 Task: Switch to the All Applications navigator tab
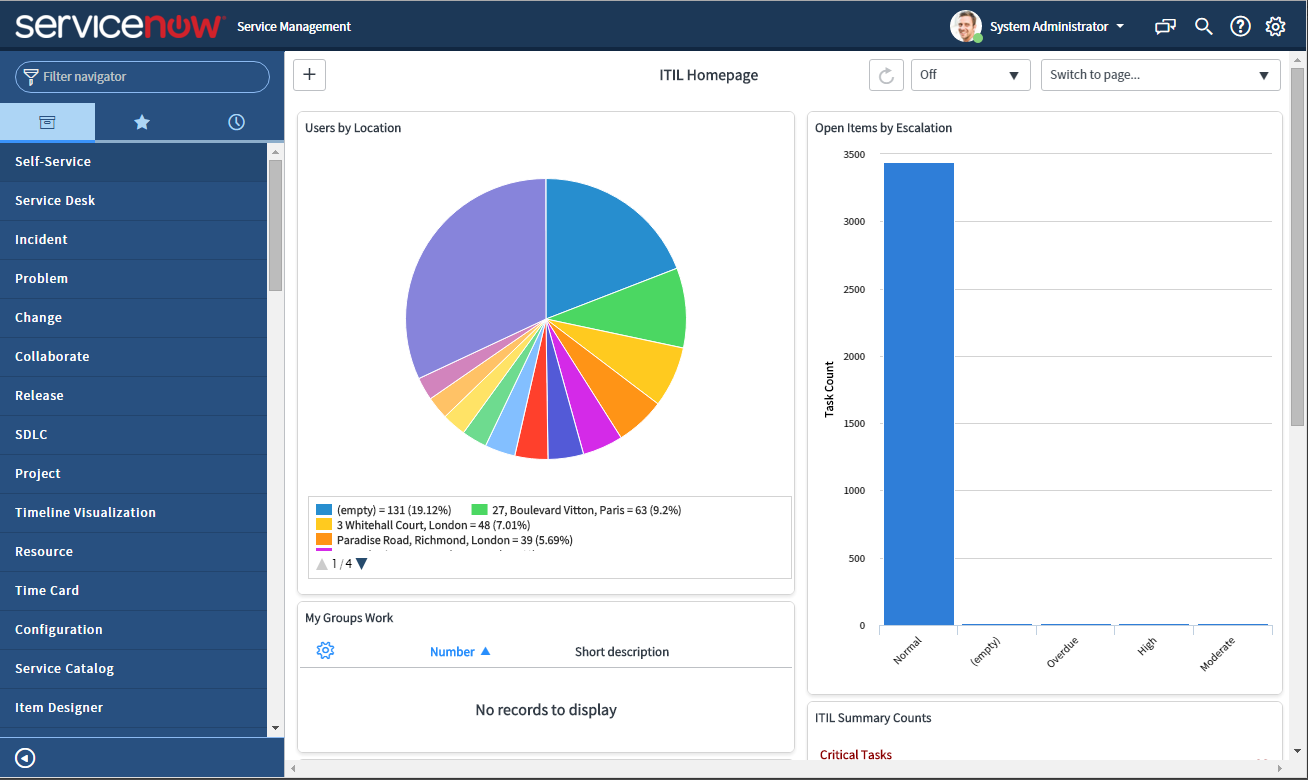click(47, 121)
